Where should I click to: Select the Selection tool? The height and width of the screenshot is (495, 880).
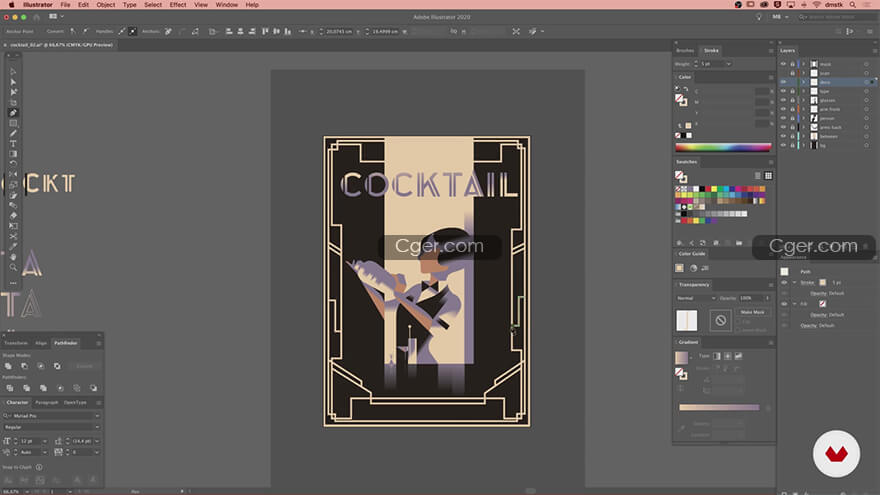tap(13, 72)
